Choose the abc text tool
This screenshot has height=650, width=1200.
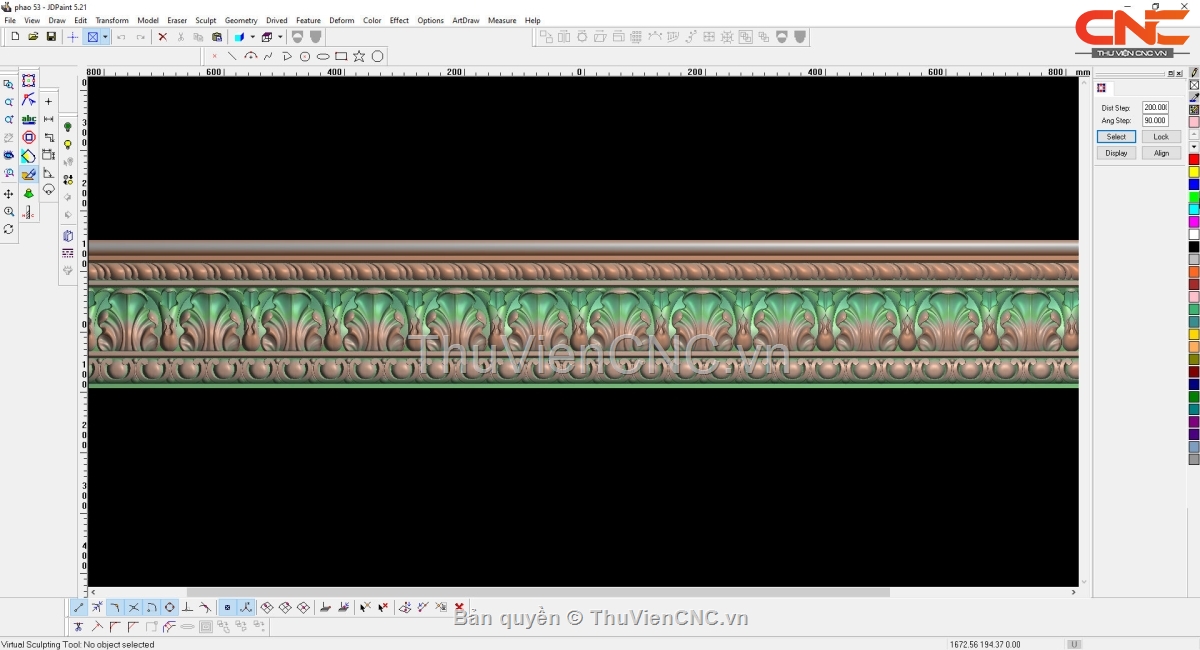coord(28,119)
